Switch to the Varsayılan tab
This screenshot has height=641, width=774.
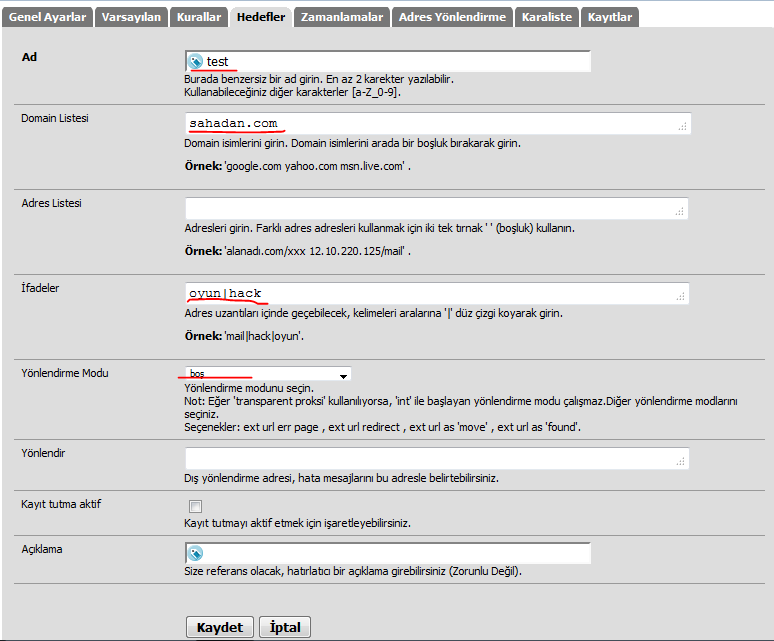131,17
